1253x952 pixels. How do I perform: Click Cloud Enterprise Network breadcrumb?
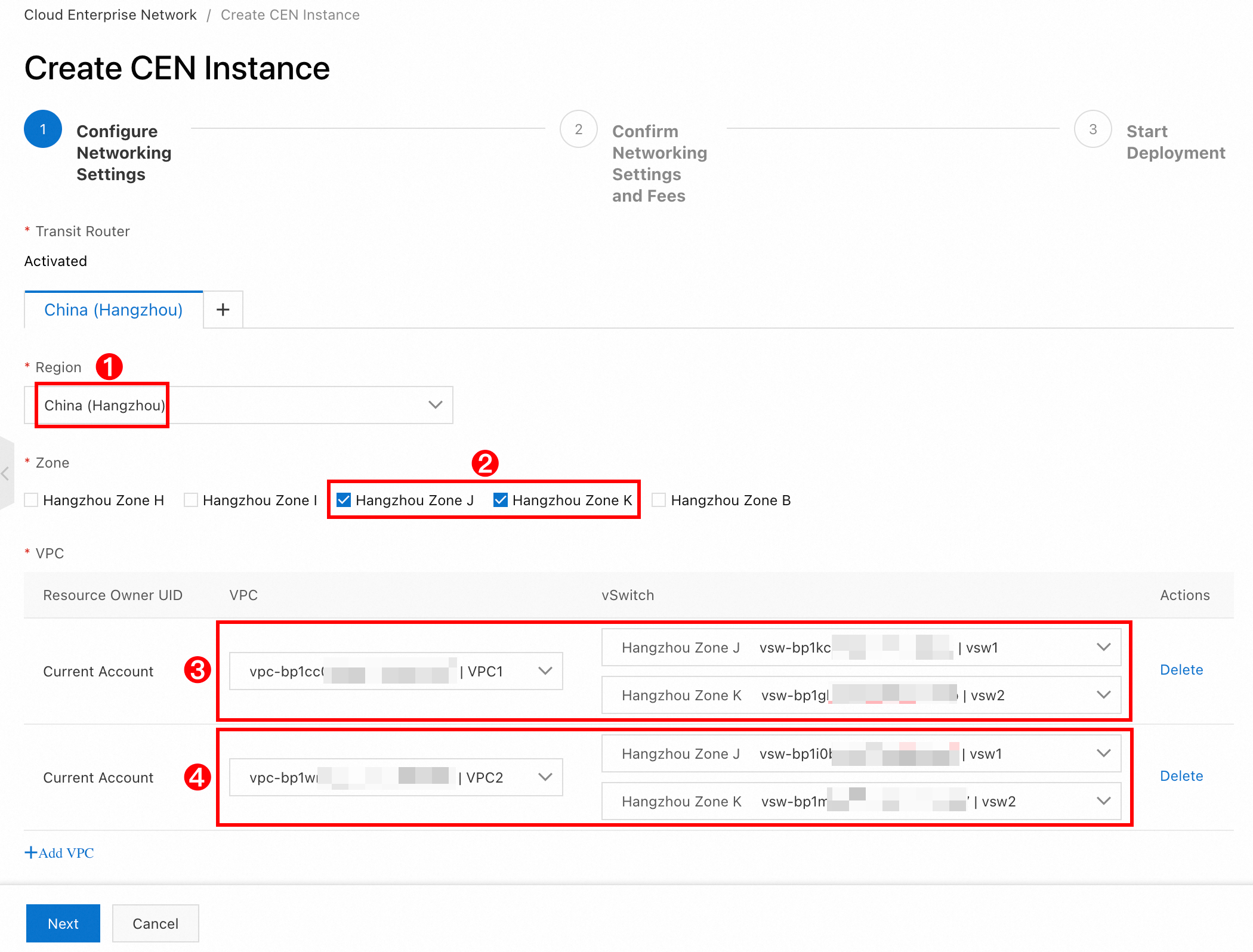click(x=110, y=15)
